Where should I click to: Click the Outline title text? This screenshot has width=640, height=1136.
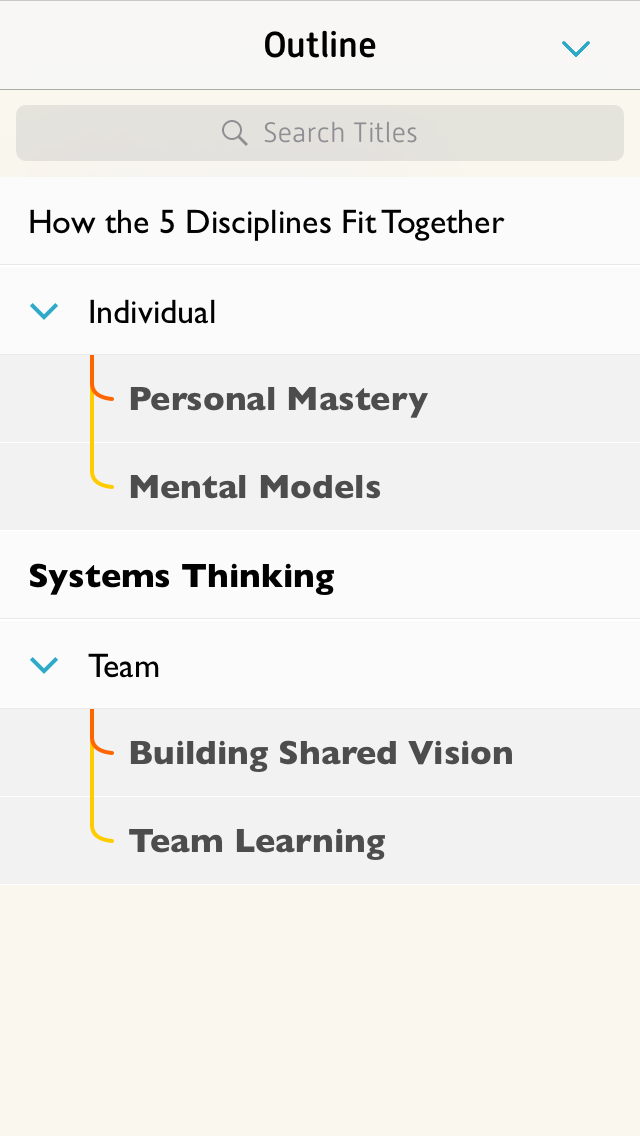point(320,45)
